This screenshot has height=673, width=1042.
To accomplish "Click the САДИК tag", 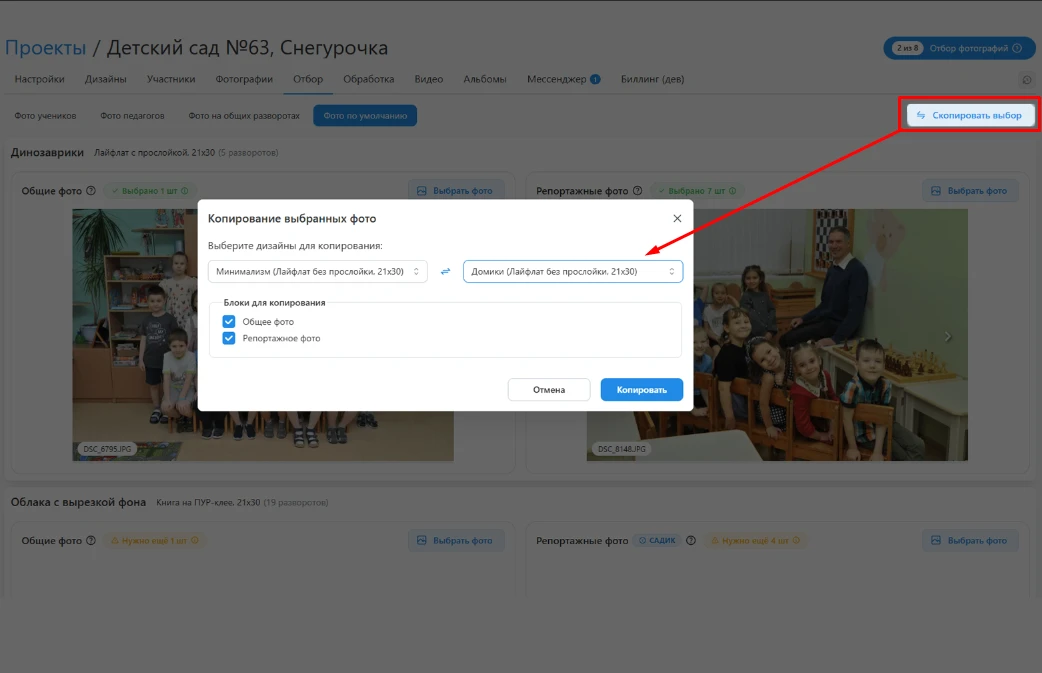I will [657, 541].
